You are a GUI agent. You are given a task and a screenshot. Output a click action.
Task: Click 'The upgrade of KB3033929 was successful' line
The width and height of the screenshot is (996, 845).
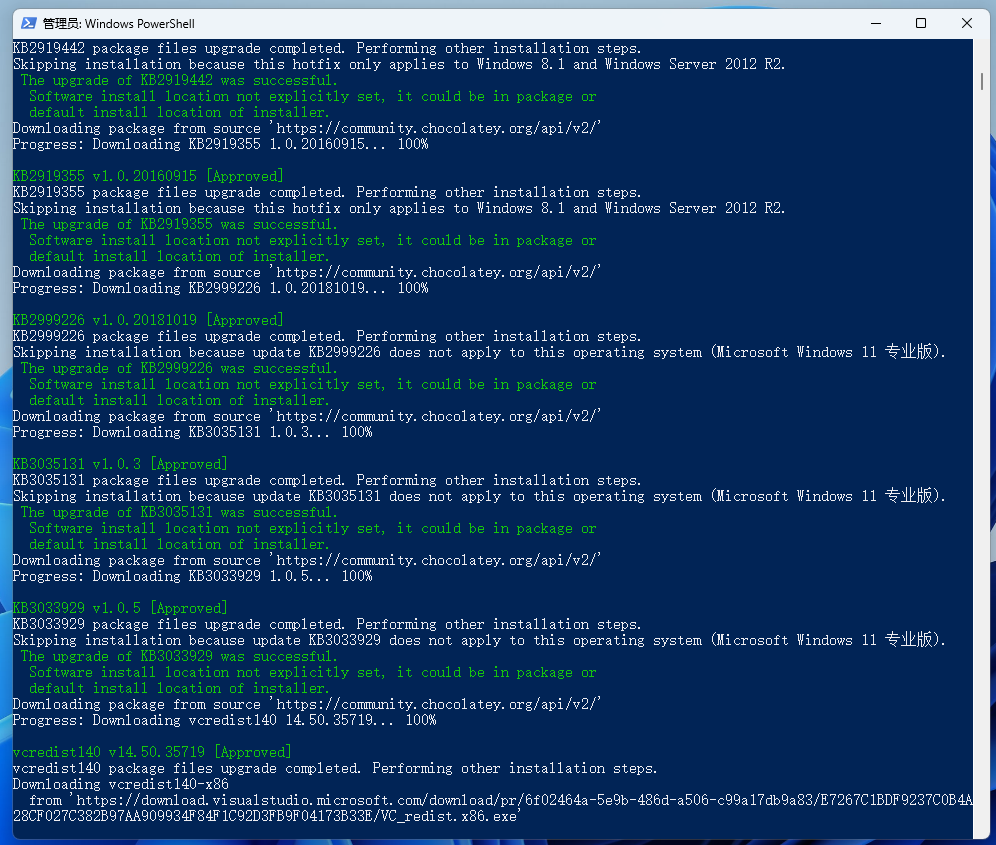pos(179,656)
